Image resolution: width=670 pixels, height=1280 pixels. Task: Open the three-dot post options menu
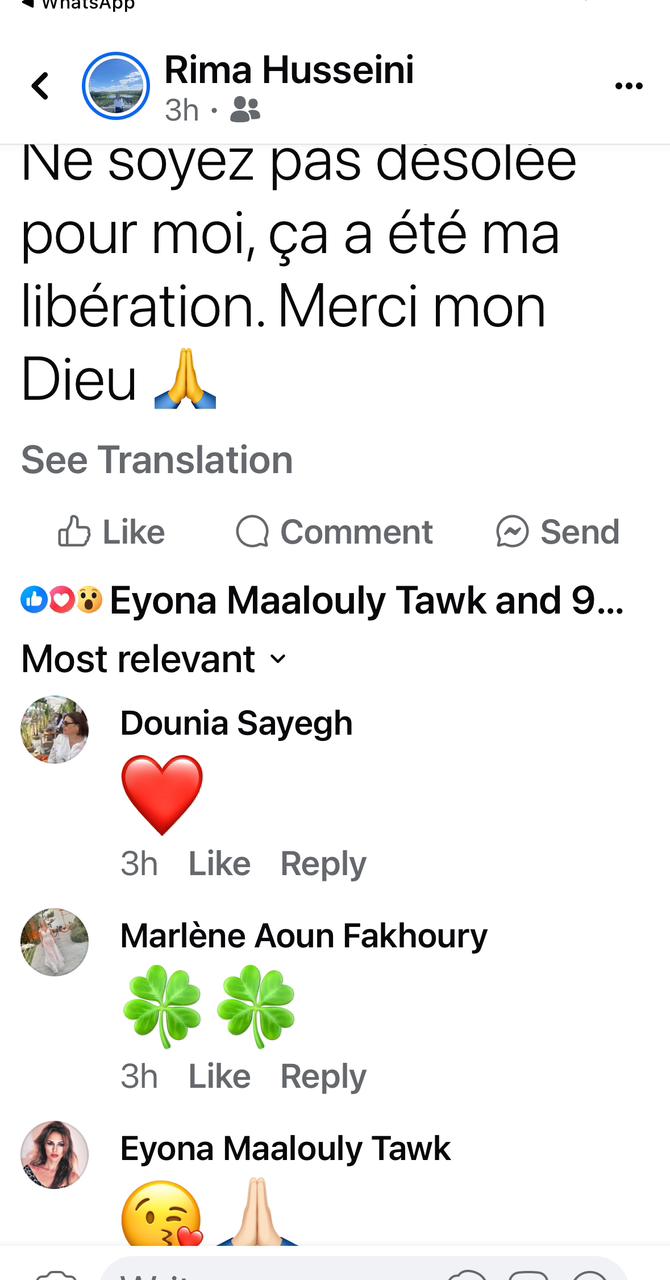coord(628,86)
